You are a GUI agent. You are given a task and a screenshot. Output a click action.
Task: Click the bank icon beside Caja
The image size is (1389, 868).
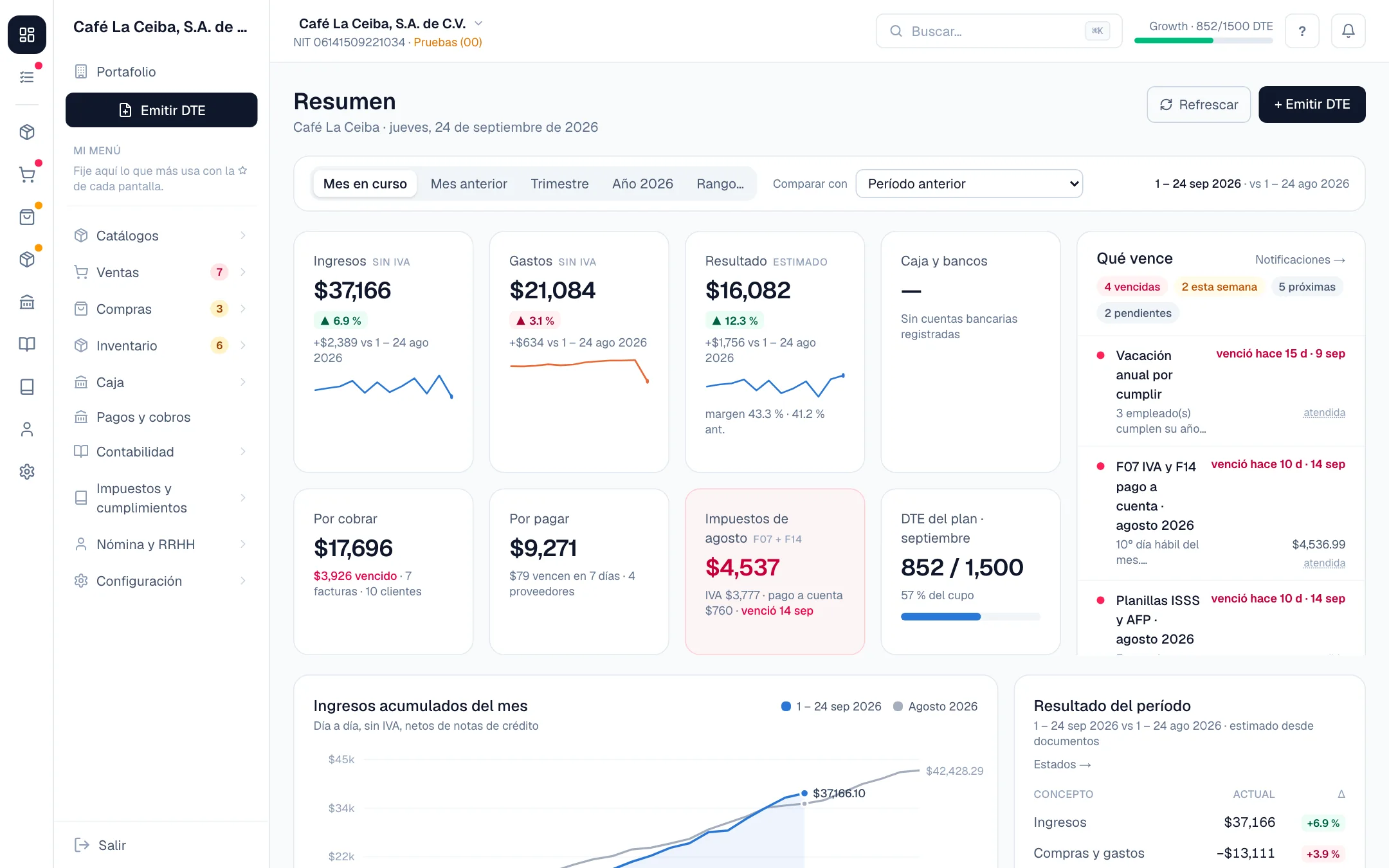[81, 382]
